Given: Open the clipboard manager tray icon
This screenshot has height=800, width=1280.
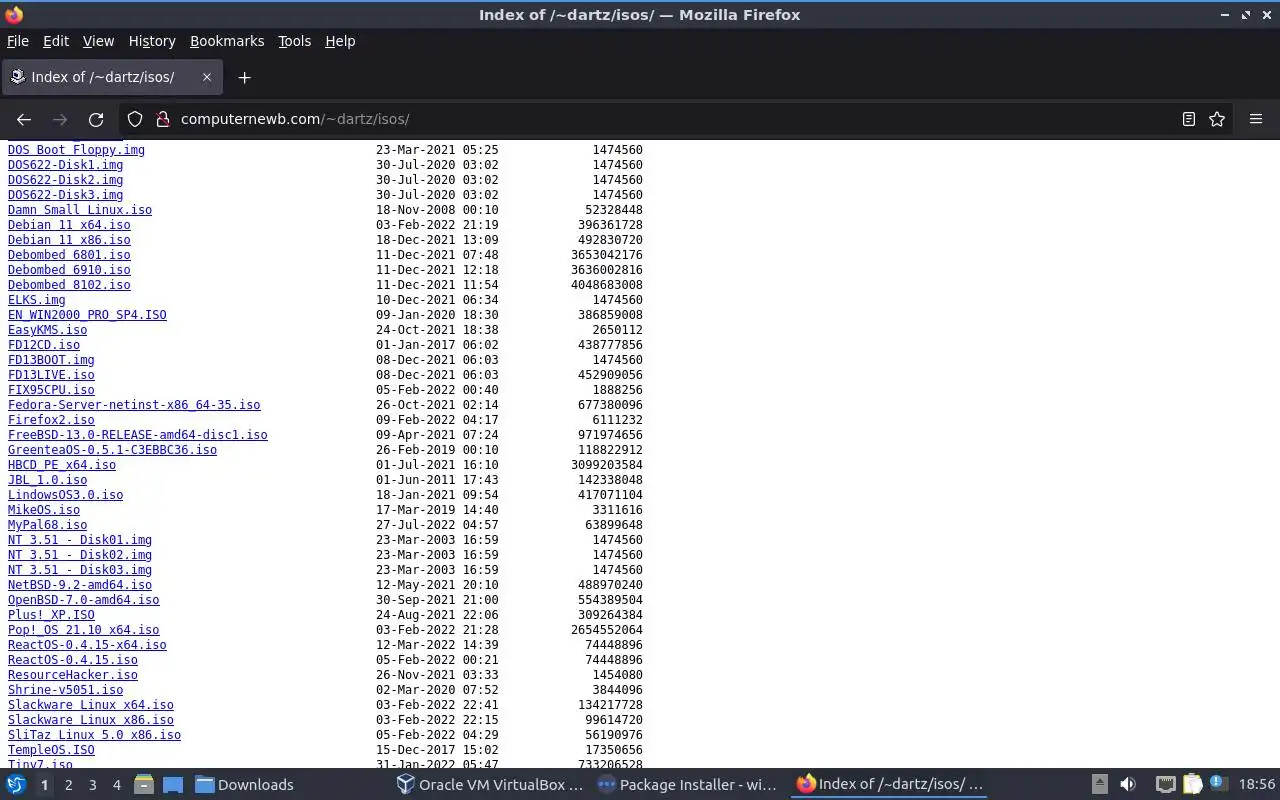Looking at the screenshot, I should pos(1192,784).
